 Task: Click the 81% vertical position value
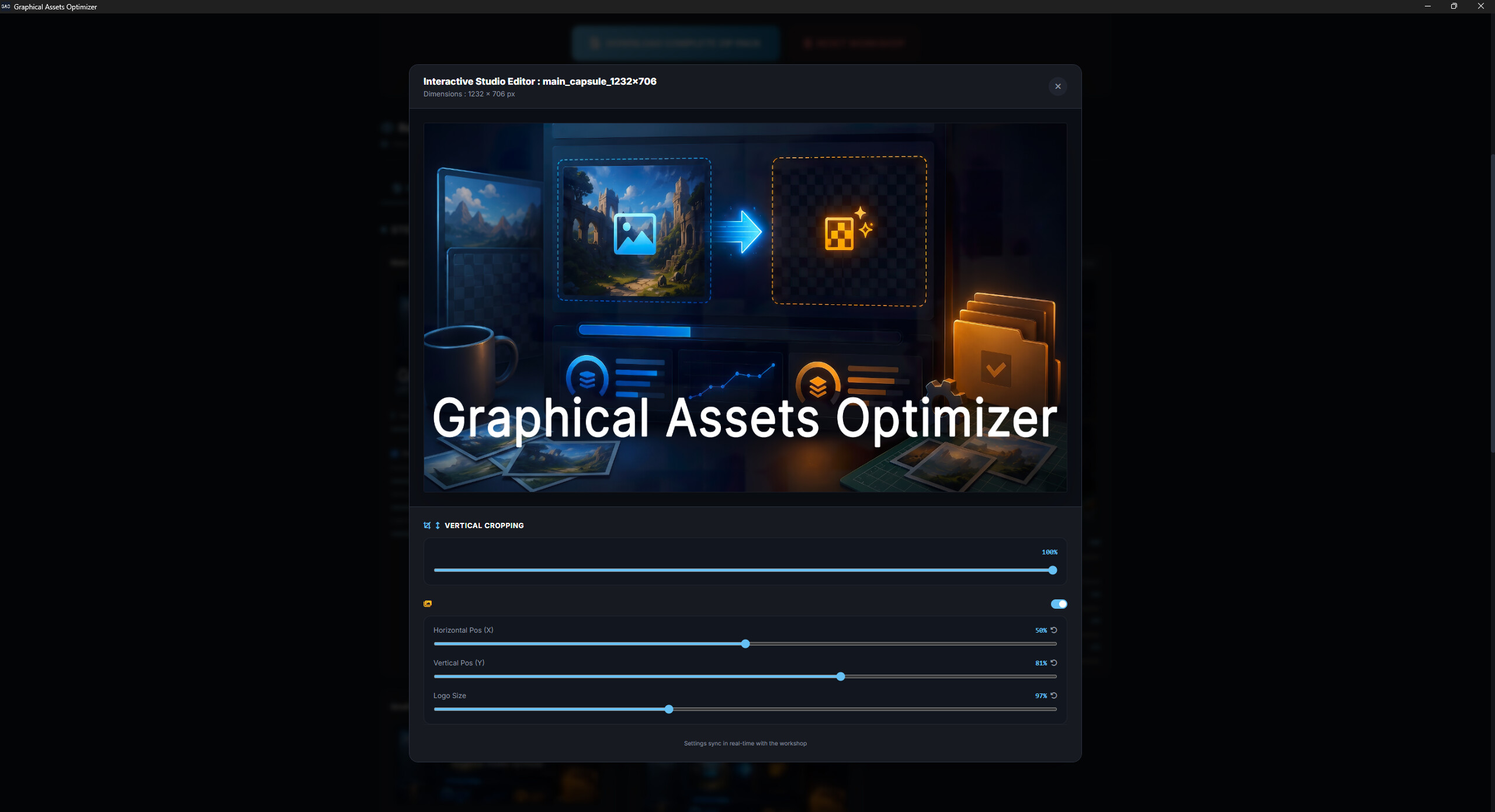1040,663
